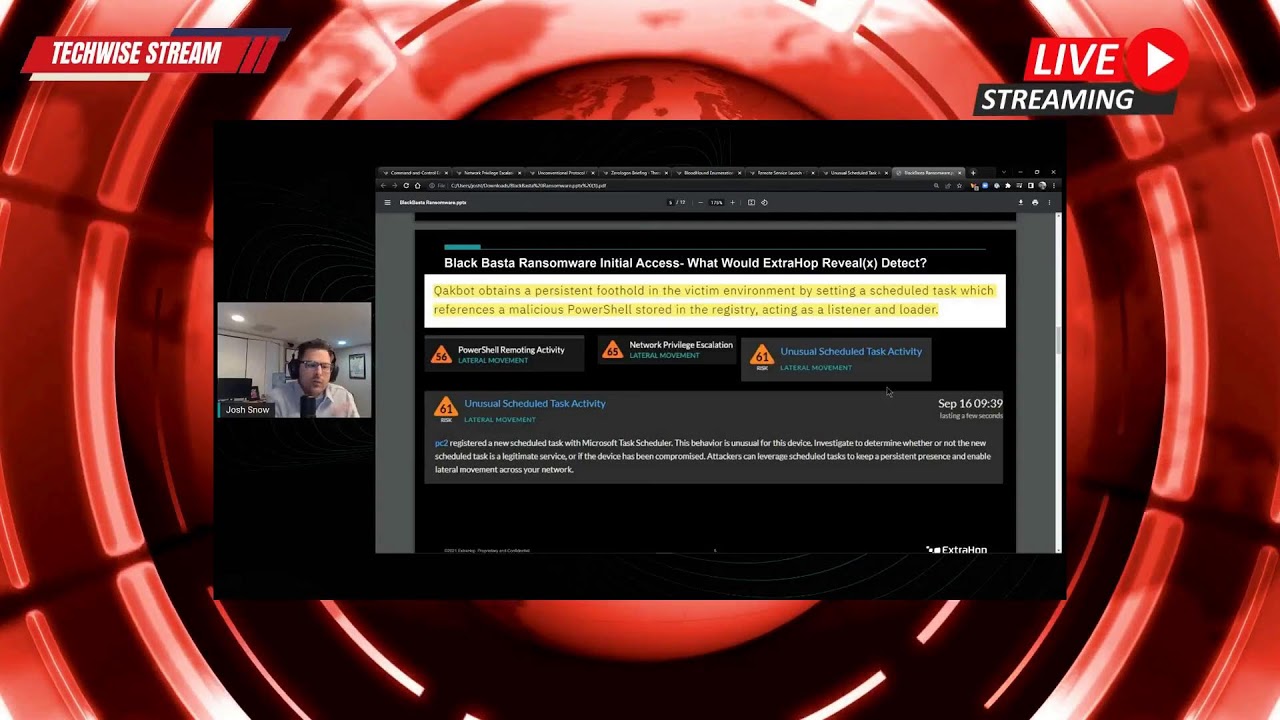Image resolution: width=1280 pixels, height=720 pixels.
Task: Click the PDF zoom in plus button
Action: [x=732, y=202]
